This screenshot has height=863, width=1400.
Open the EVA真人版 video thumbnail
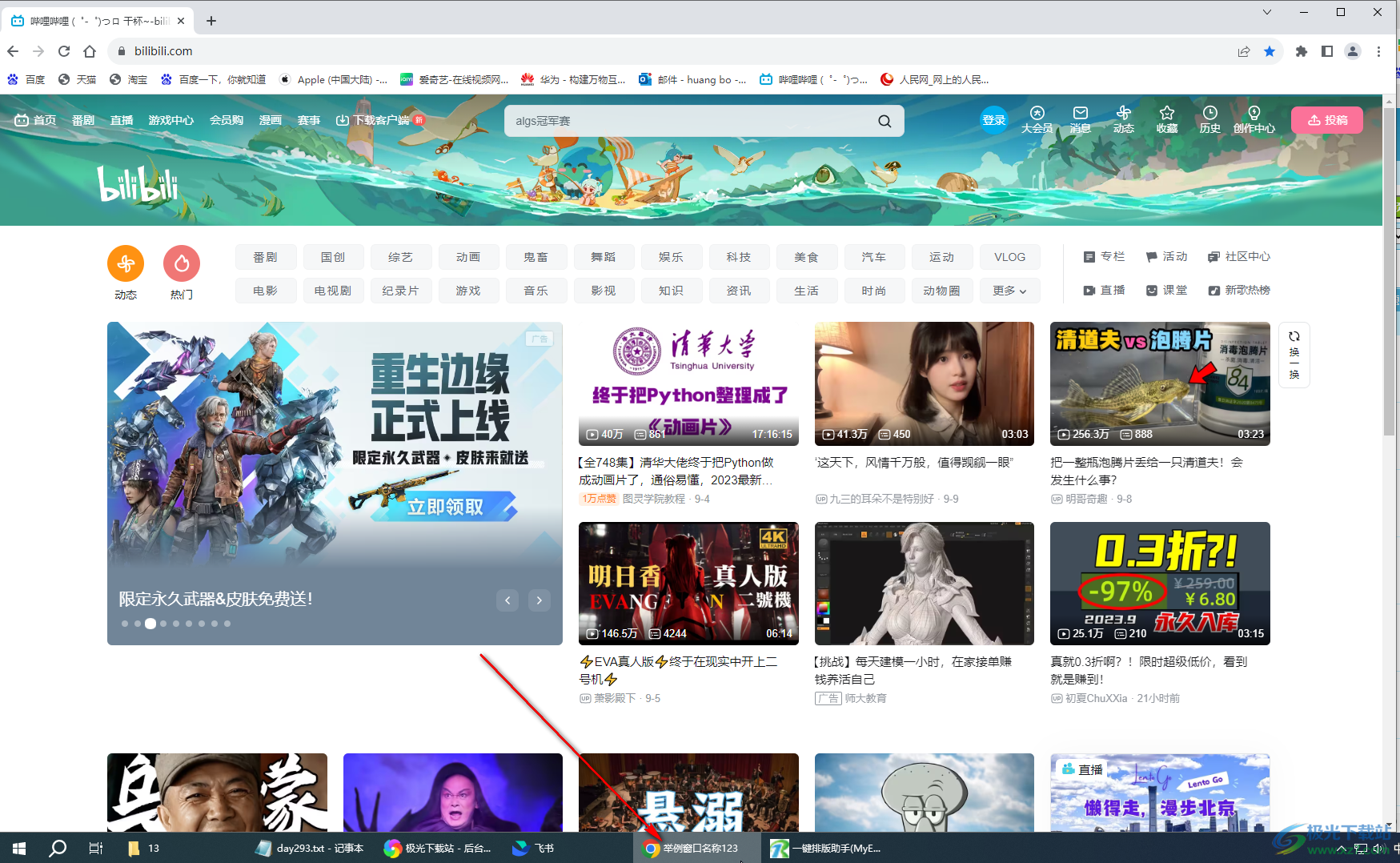coord(688,584)
